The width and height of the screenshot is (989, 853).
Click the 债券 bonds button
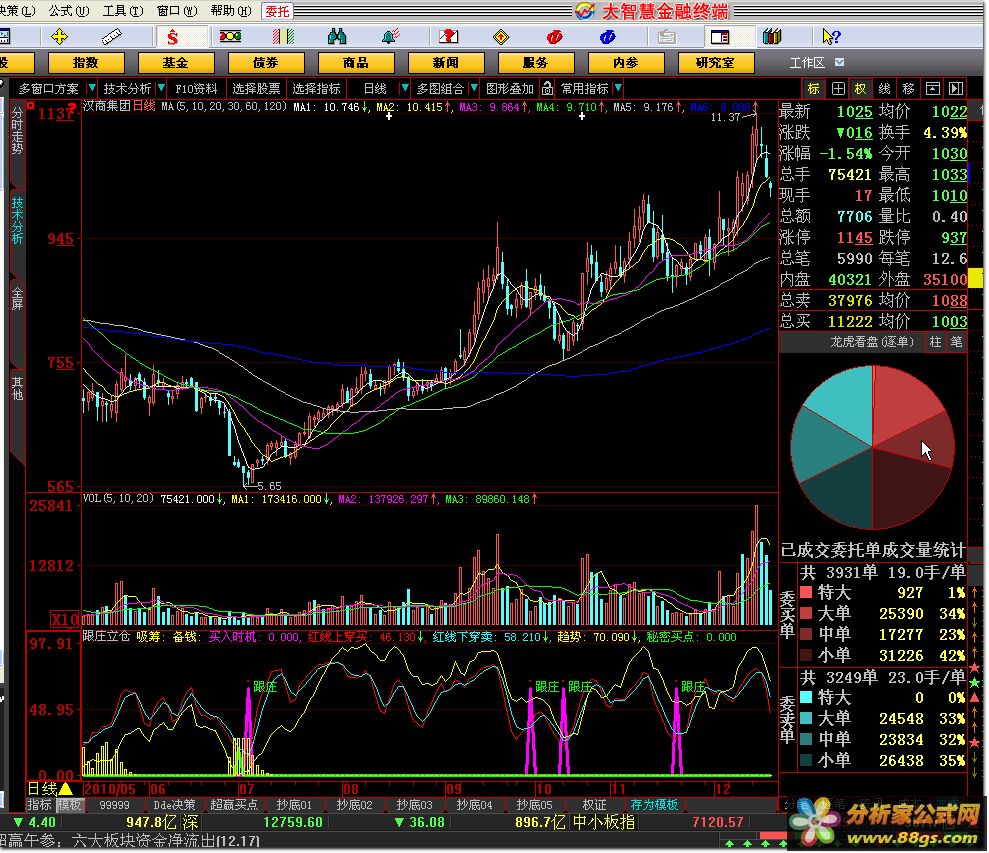[266, 62]
